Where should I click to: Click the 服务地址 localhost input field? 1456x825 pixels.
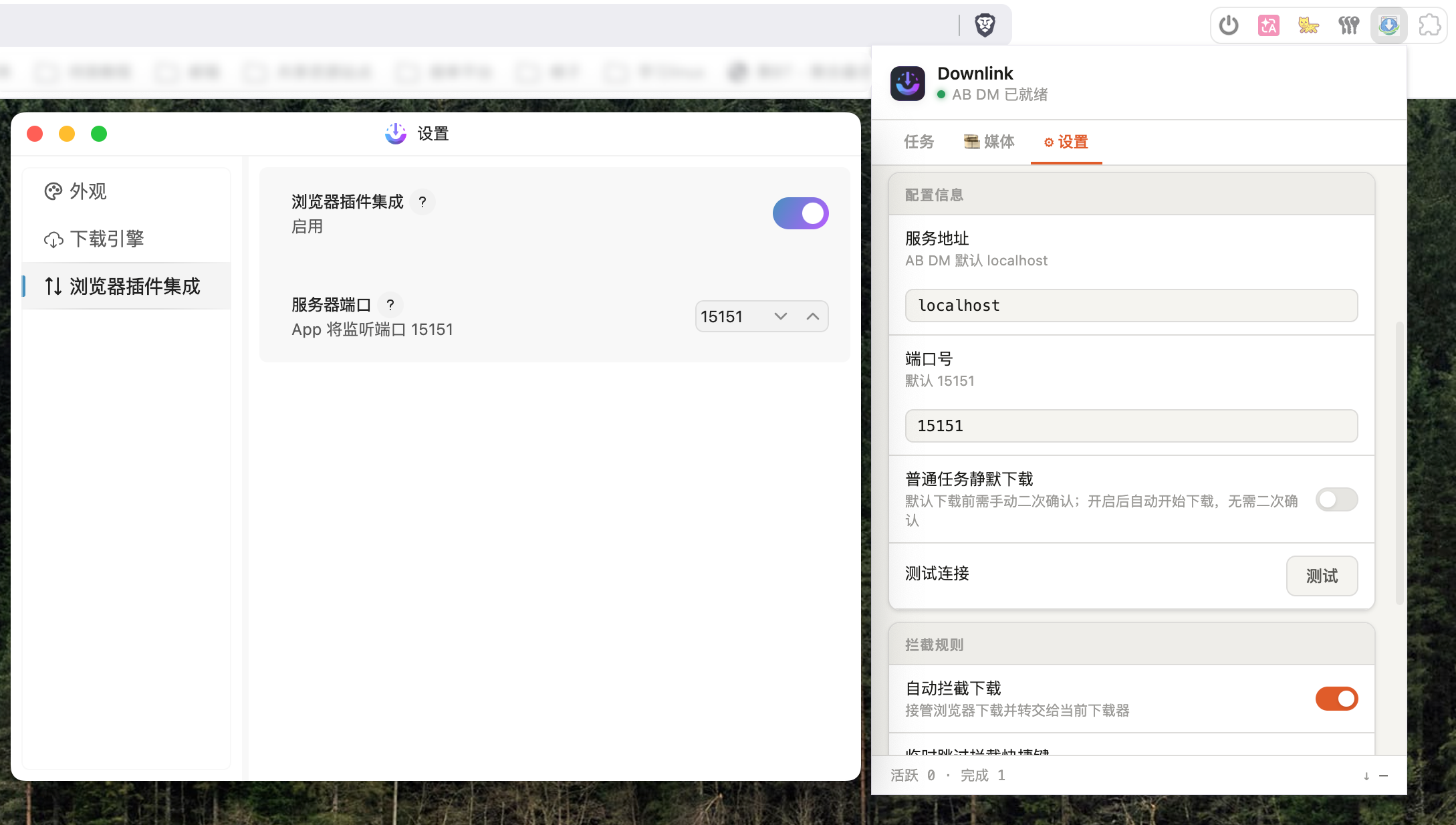click(x=1131, y=306)
